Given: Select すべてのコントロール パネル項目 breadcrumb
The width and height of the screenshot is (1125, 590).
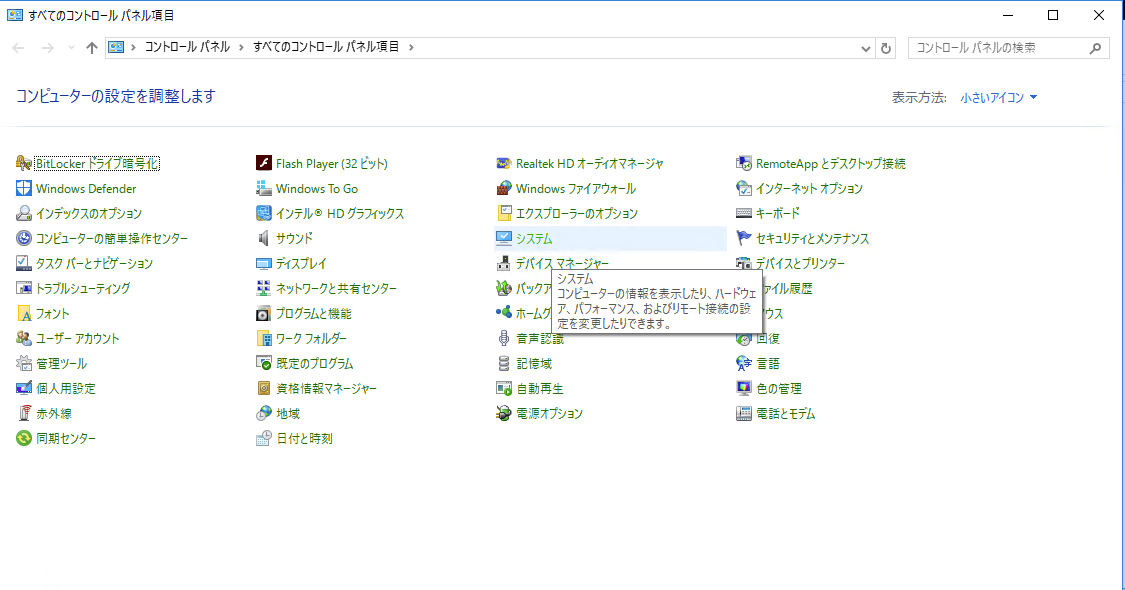Looking at the screenshot, I should (326, 47).
